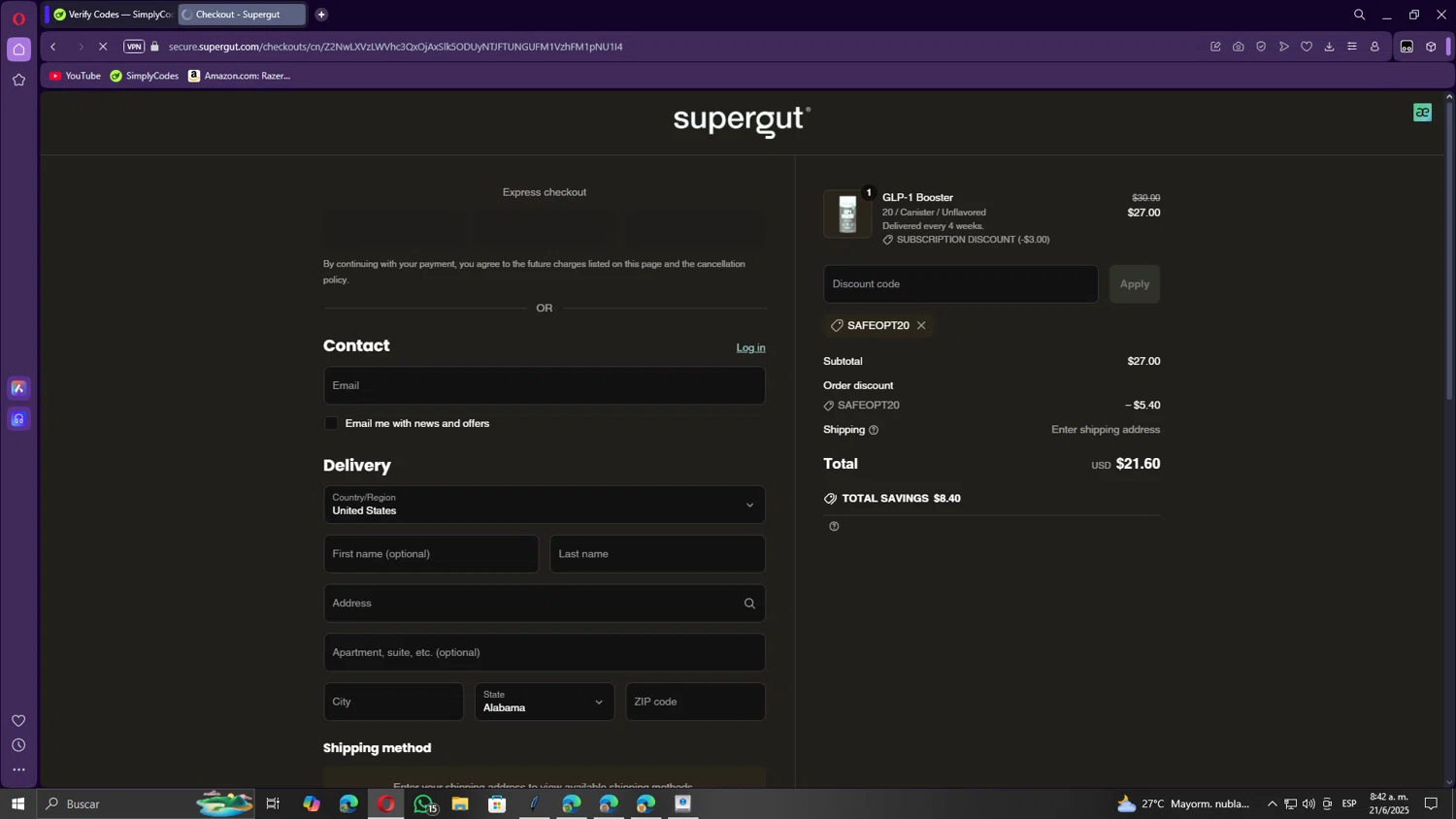
Task: Click the question icon below Total Savings
Action: tap(834, 526)
